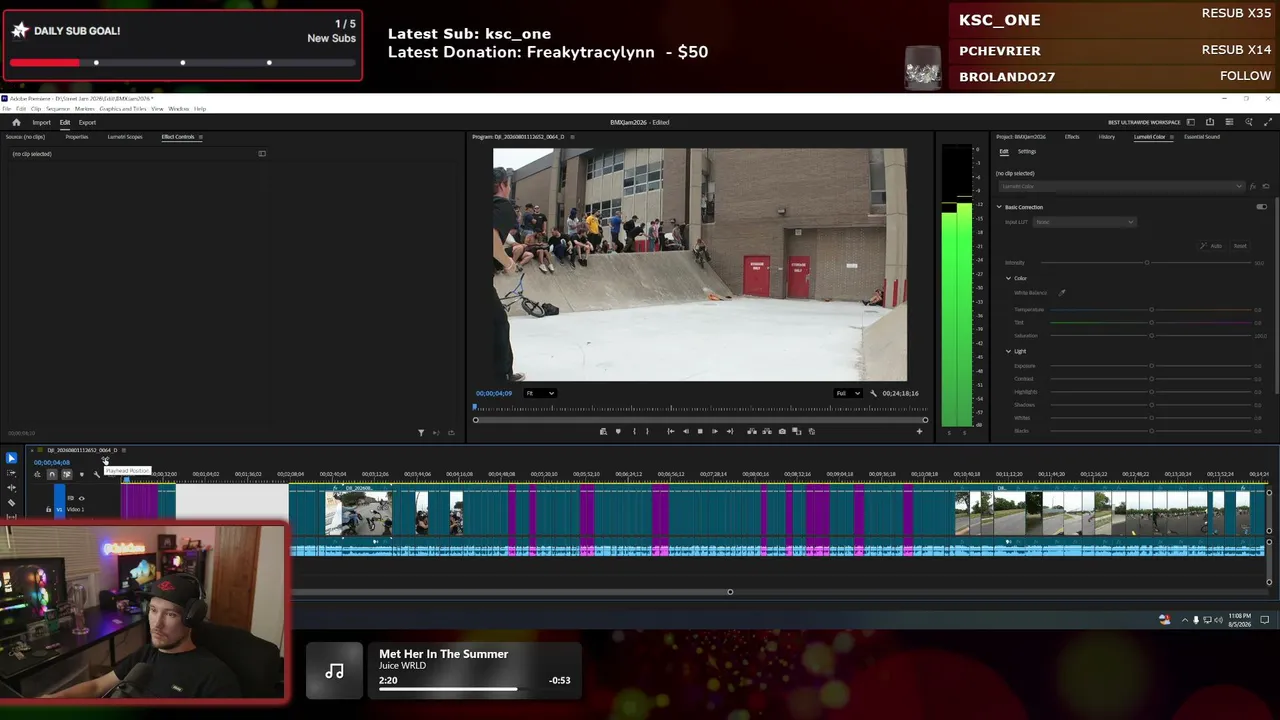
Task: Open the Effect Controls panel menu
Action: (x=200, y=137)
